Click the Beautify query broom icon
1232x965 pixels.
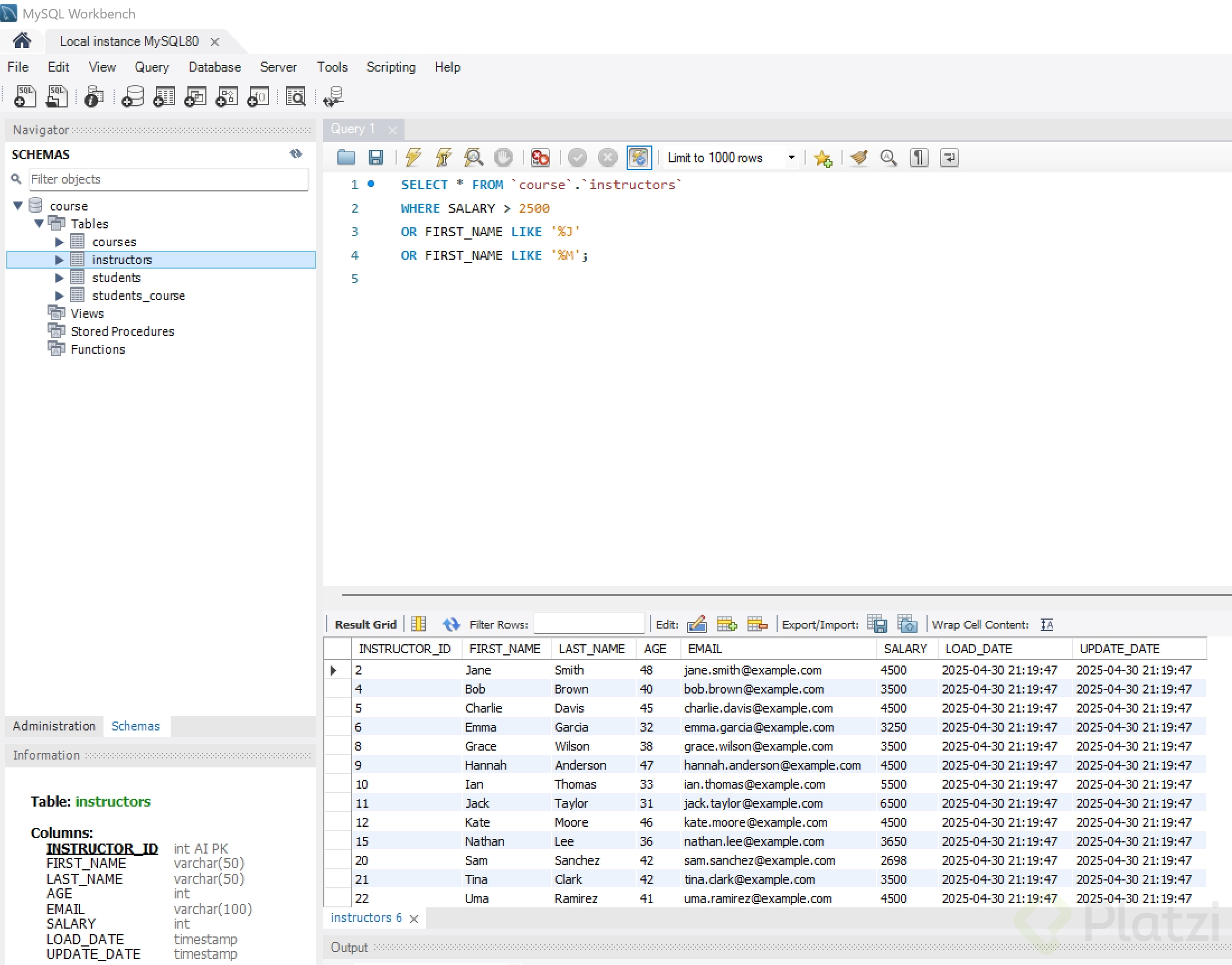pos(859,157)
